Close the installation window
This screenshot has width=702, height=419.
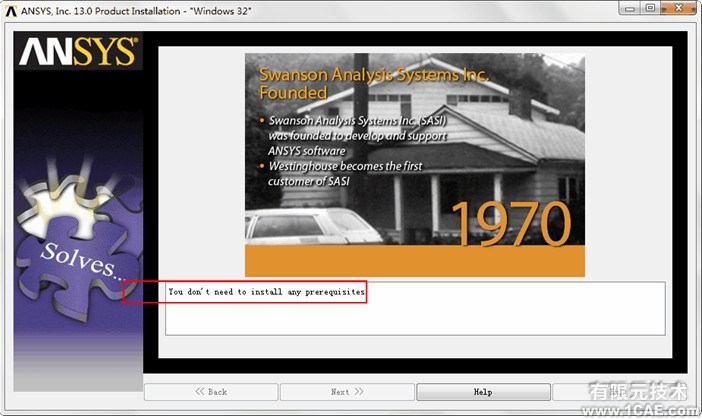point(679,9)
